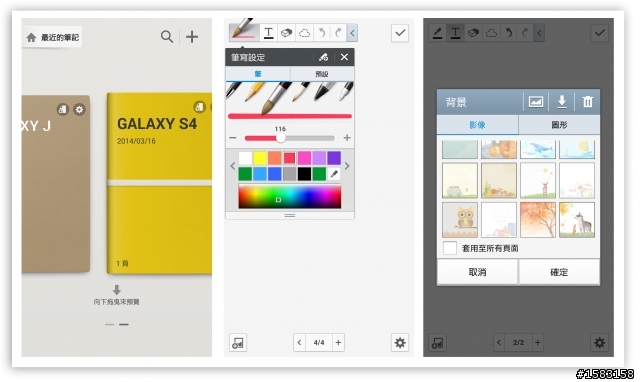This screenshot has width=640, height=382.
Task: Select the pumpkin background thumbnail
Action: coord(499,149)
